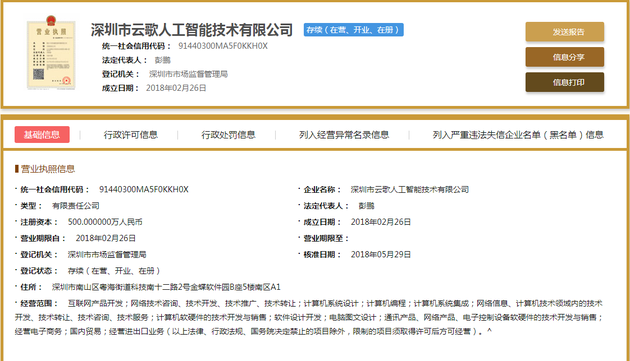Viewport: 630px width, 361px height.
Task: Click the header 法定代表人 value 彭鹏
Action: pyautogui.click(x=163, y=60)
